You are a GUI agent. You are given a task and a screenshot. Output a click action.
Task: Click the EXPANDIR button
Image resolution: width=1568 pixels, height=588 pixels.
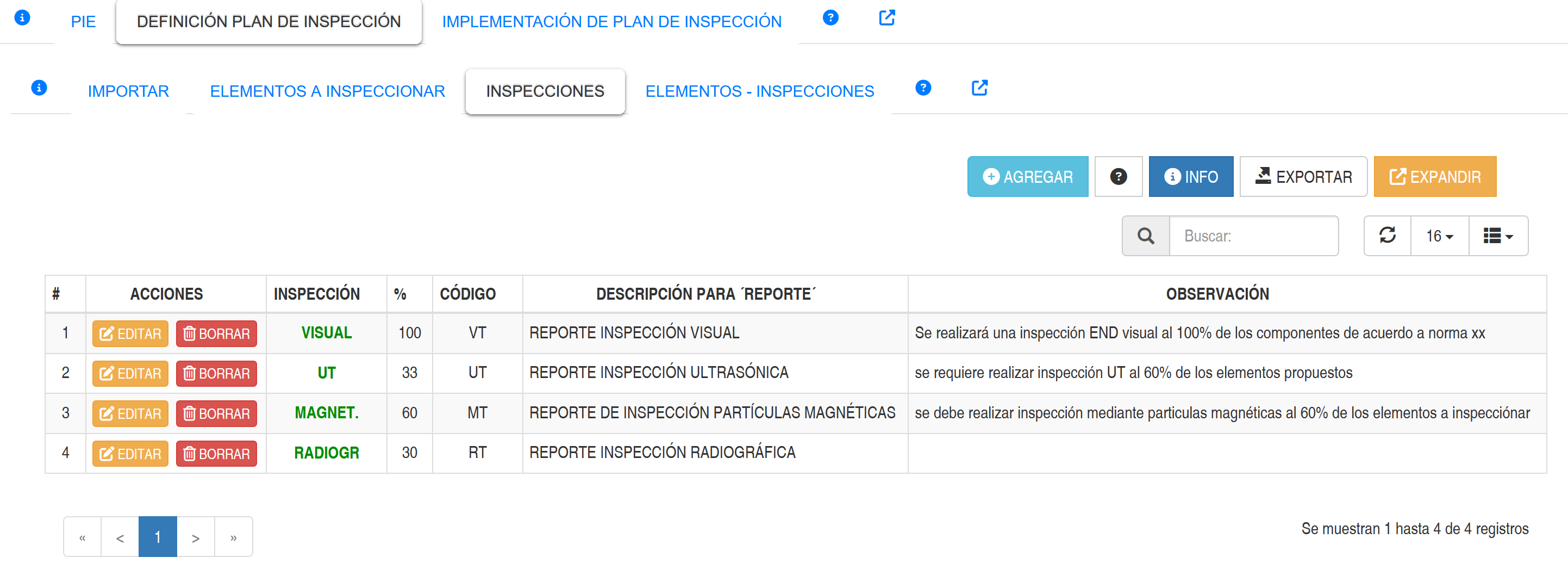(1435, 177)
